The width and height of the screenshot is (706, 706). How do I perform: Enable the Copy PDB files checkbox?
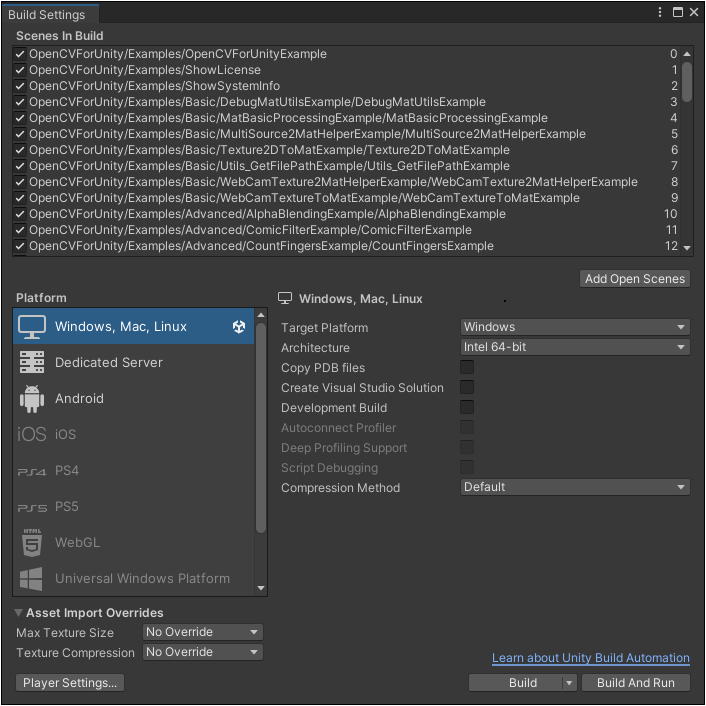point(467,367)
